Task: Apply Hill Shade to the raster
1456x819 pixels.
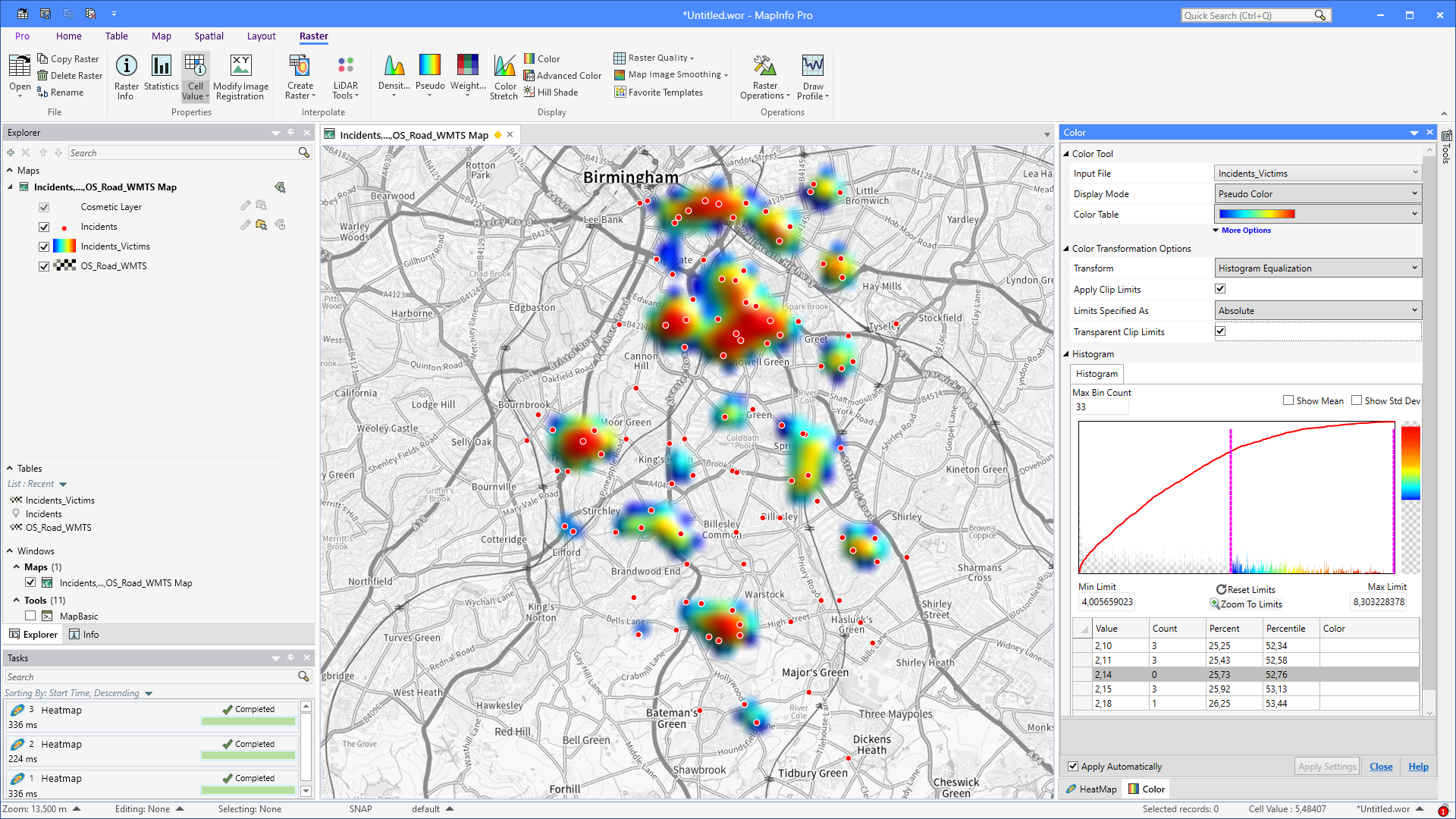Action: click(x=553, y=92)
